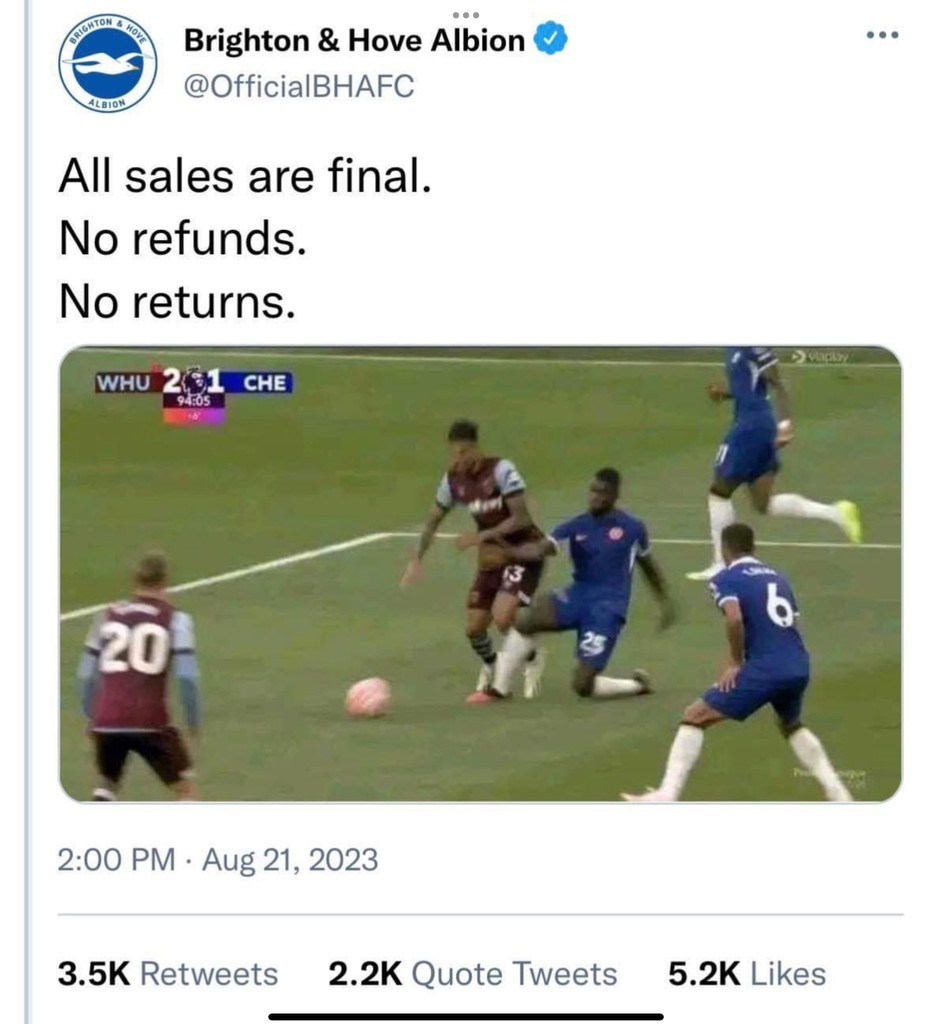Open the tweet's three-dot more options menu
This screenshot has width=925, height=1024.
(882, 36)
